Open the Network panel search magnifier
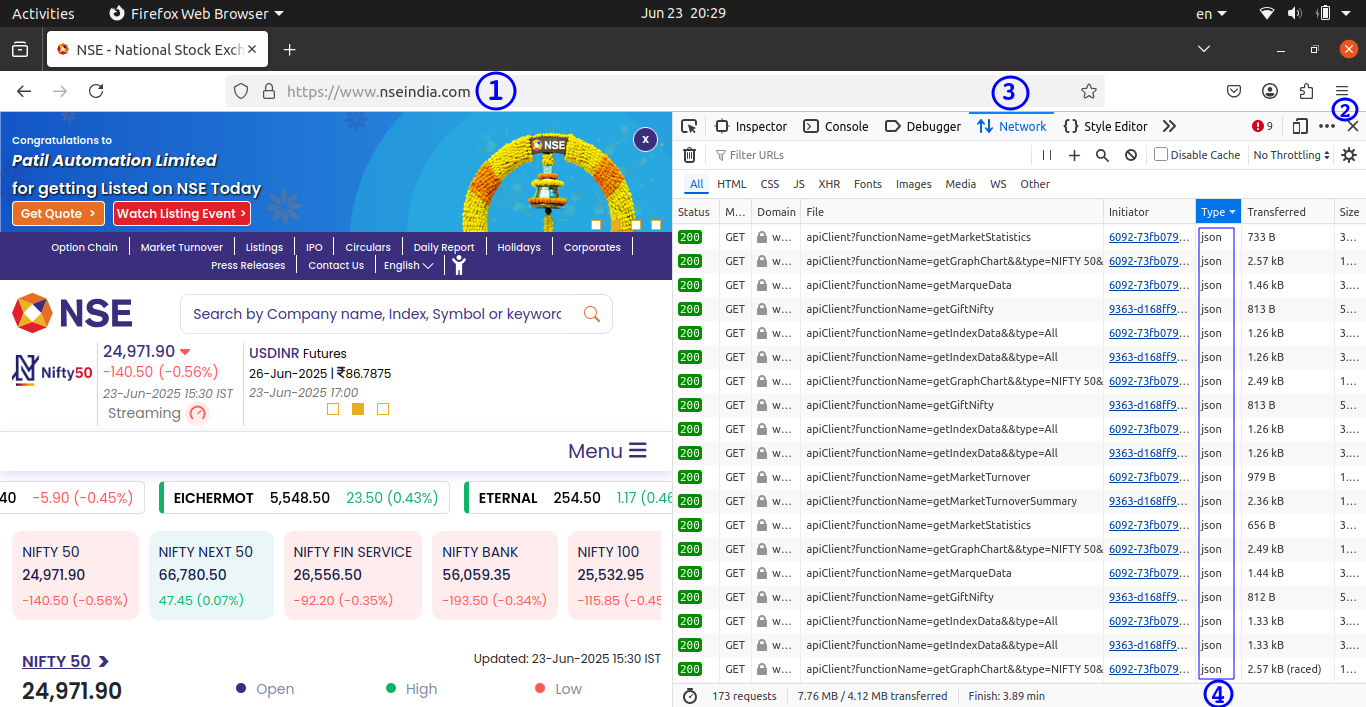This screenshot has height=707, width=1366. 1102,155
